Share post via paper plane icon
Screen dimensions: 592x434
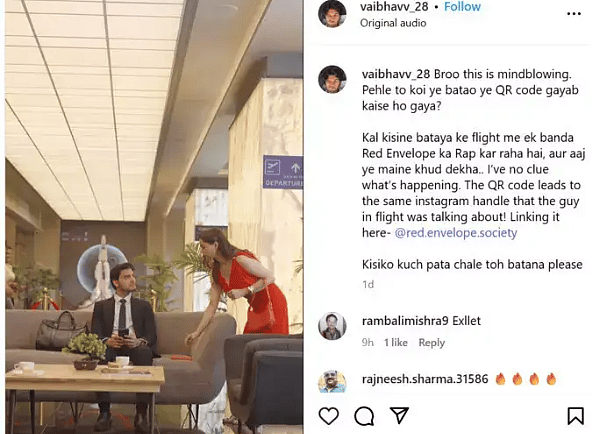pyautogui.click(x=399, y=415)
